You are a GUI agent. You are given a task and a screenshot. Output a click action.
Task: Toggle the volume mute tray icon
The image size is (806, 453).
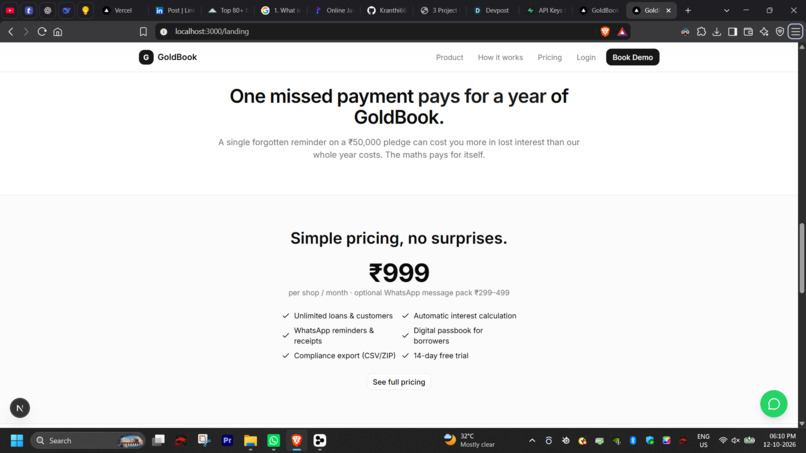click(736, 440)
